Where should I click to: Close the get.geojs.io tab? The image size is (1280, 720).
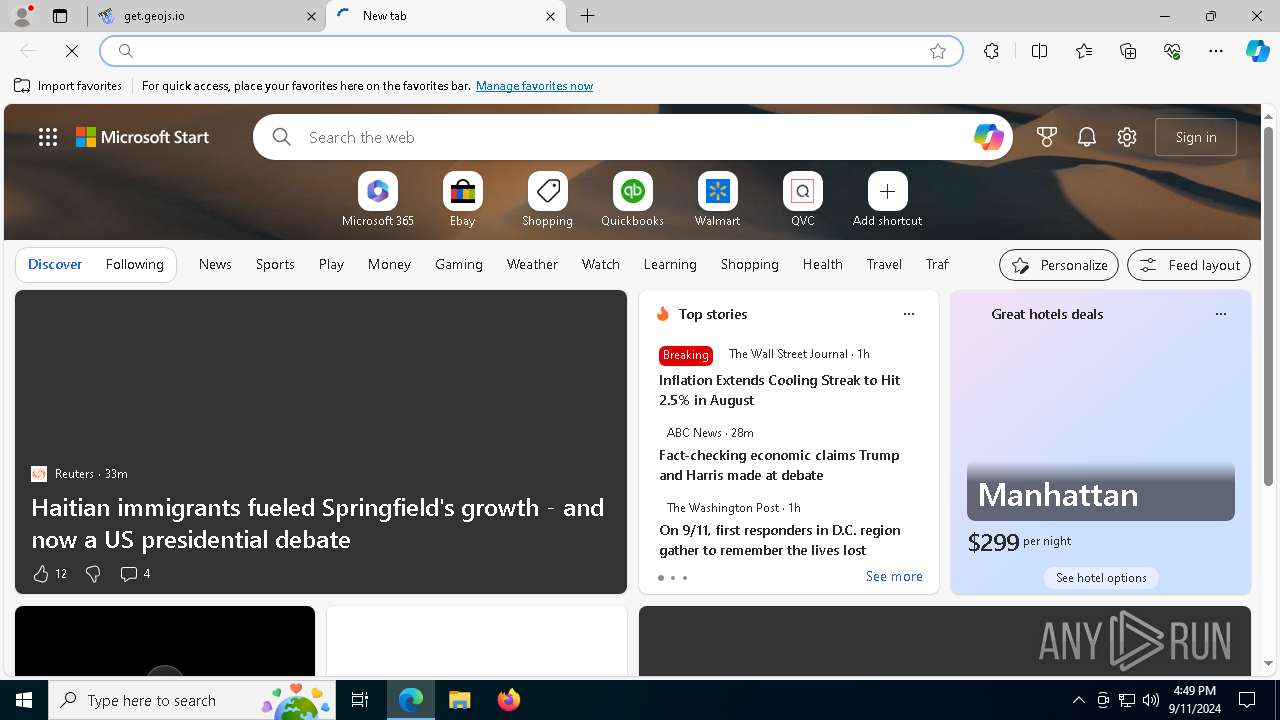pyautogui.click(x=311, y=16)
